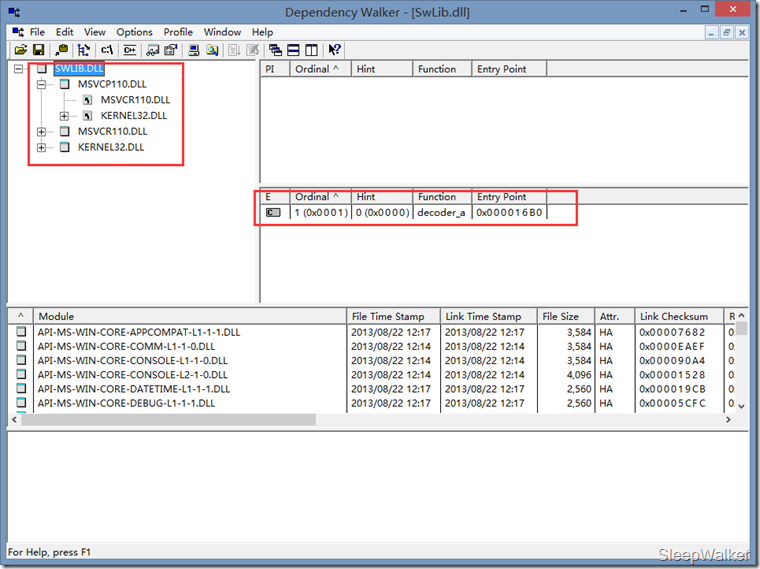The height and width of the screenshot is (569, 760).
Task: Open the Profile menu
Action: [178, 32]
